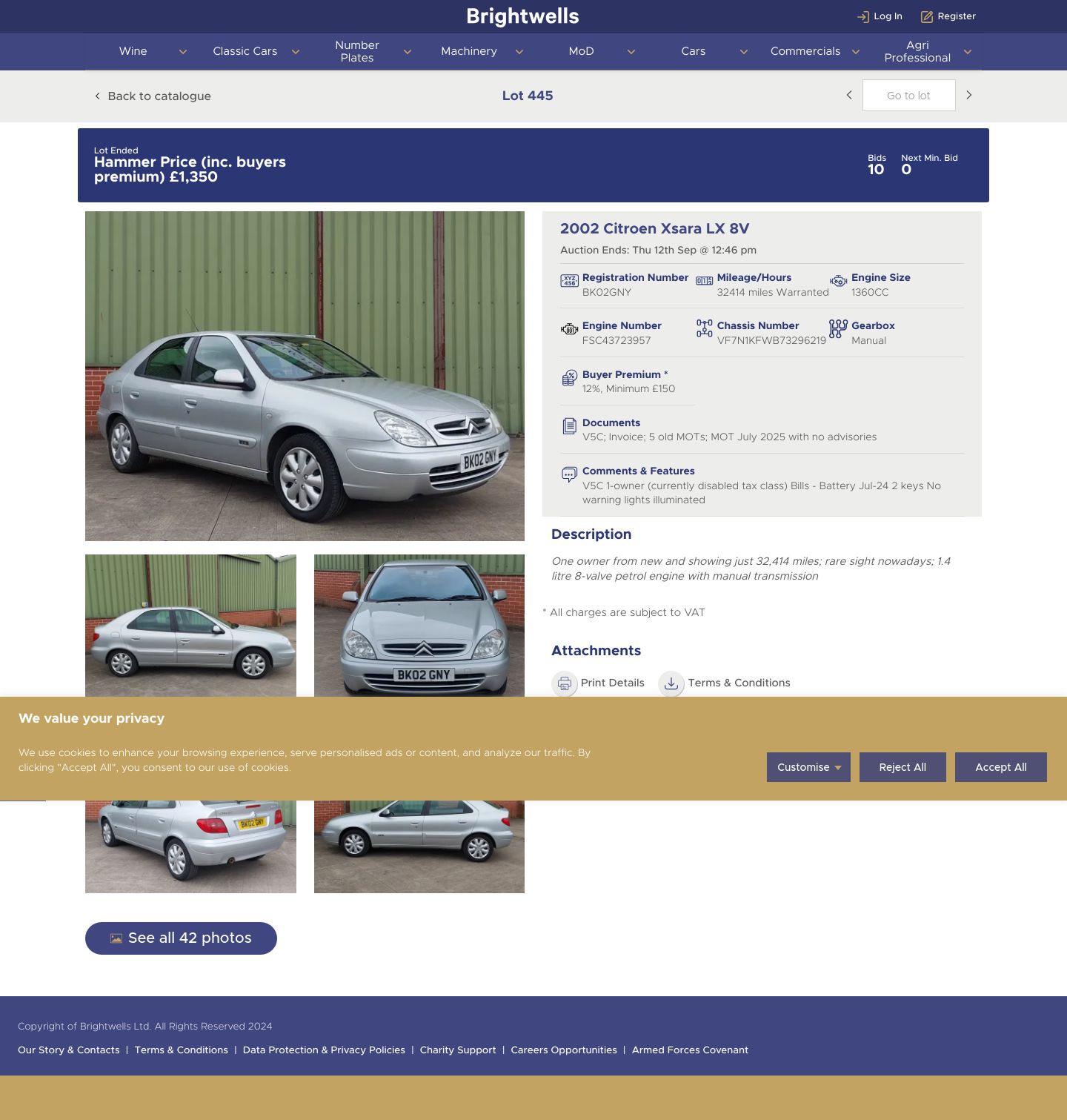The height and width of the screenshot is (1120, 1067).
Task: Expand the Wine menu chevron
Action: (x=183, y=52)
